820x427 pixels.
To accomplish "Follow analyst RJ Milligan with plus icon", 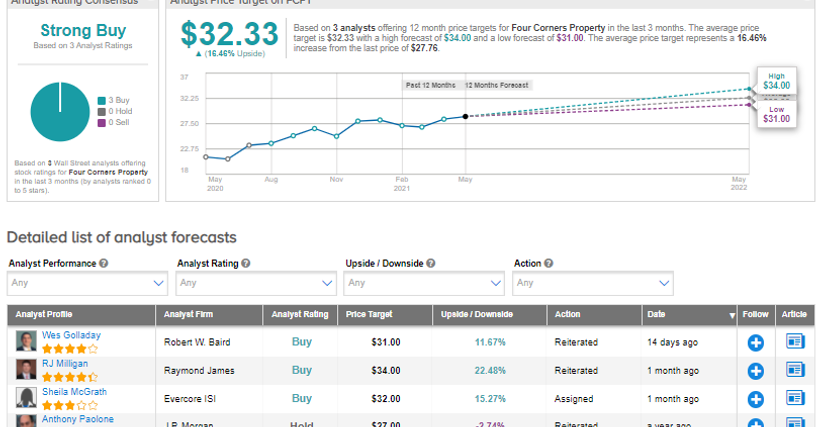I will click(x=755, y=371).
